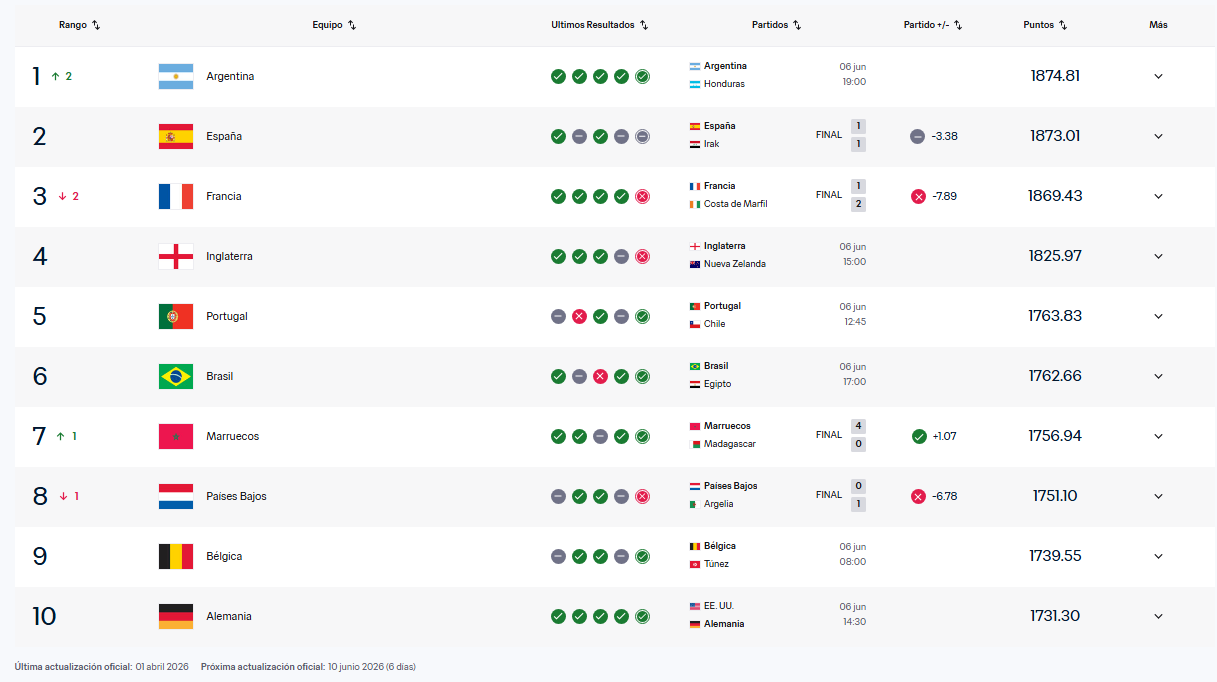Expand more details for Países Bajos row
This screenshot has width=1217, height=682.
[1158, 496]
